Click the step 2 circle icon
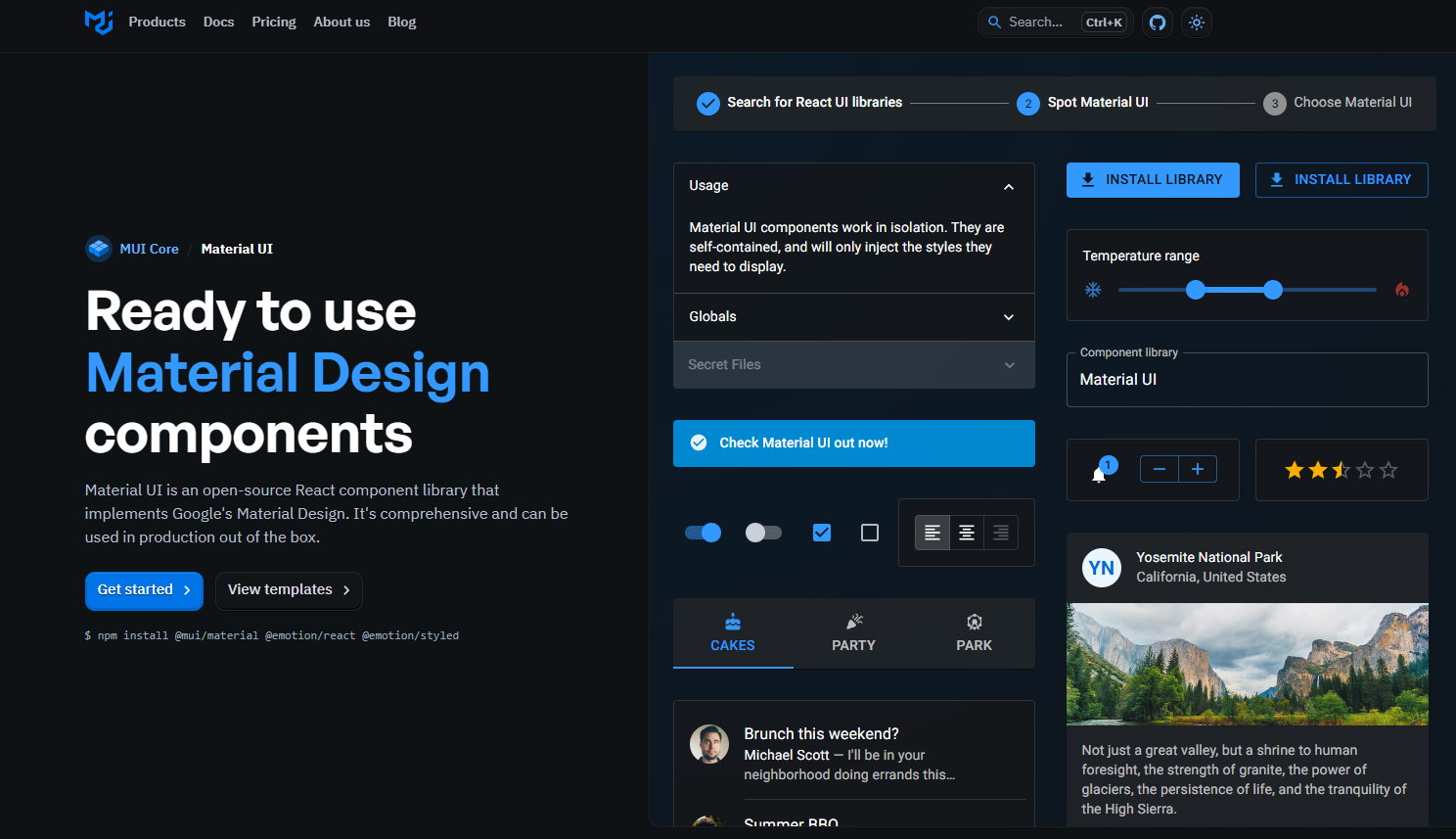This screenshot has height=839, width=1456. pyautogui.click(x=1028, y=103)
